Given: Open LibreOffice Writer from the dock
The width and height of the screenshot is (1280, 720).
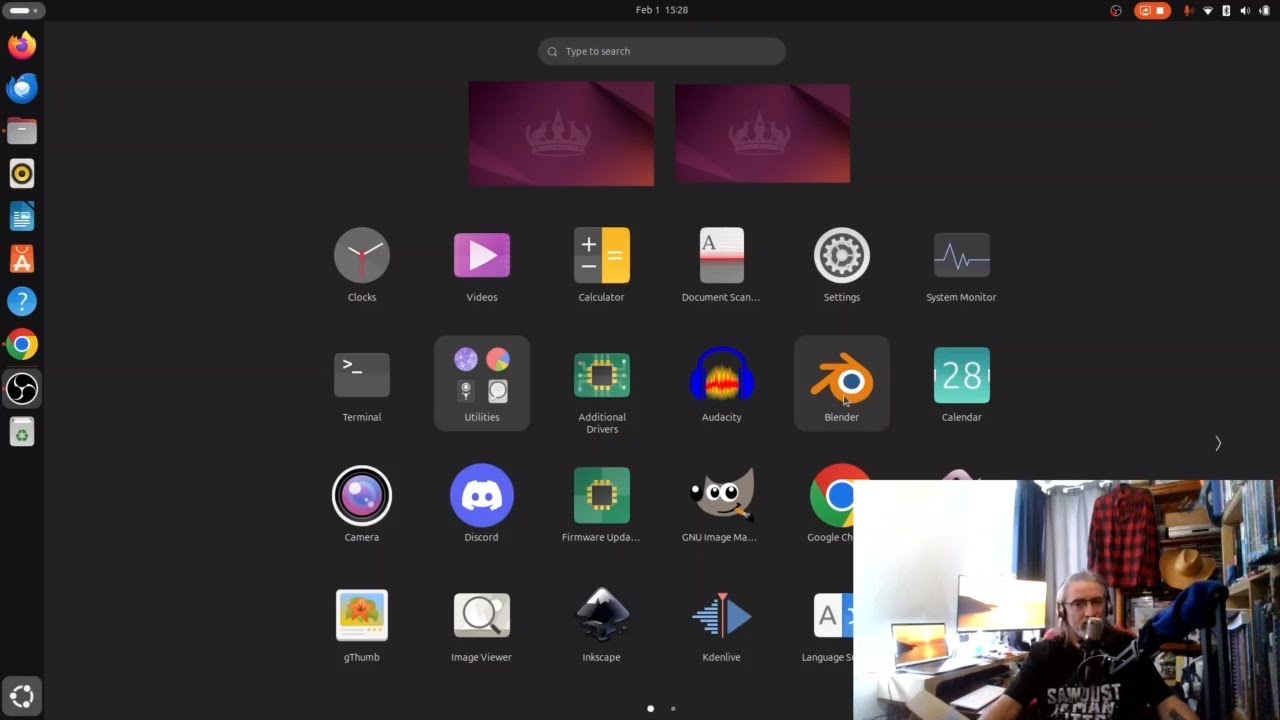Looking at the screenshot, I should [x=22, y=216].
